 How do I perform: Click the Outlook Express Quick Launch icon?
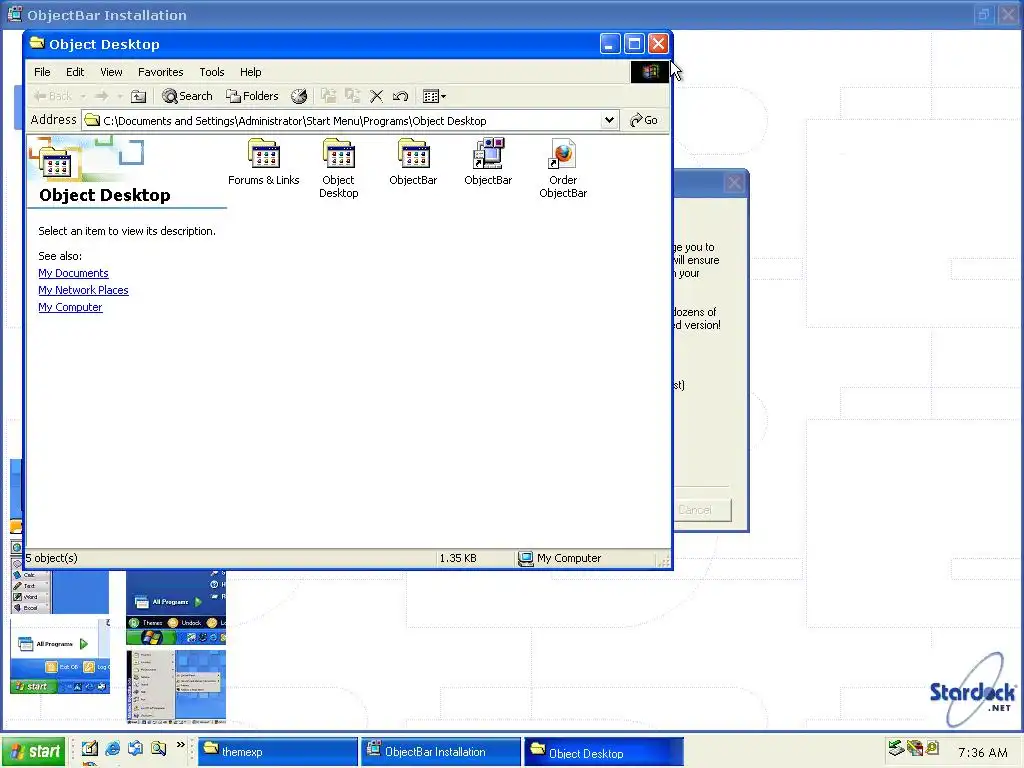pyautogui.click(x=135, y=748)
